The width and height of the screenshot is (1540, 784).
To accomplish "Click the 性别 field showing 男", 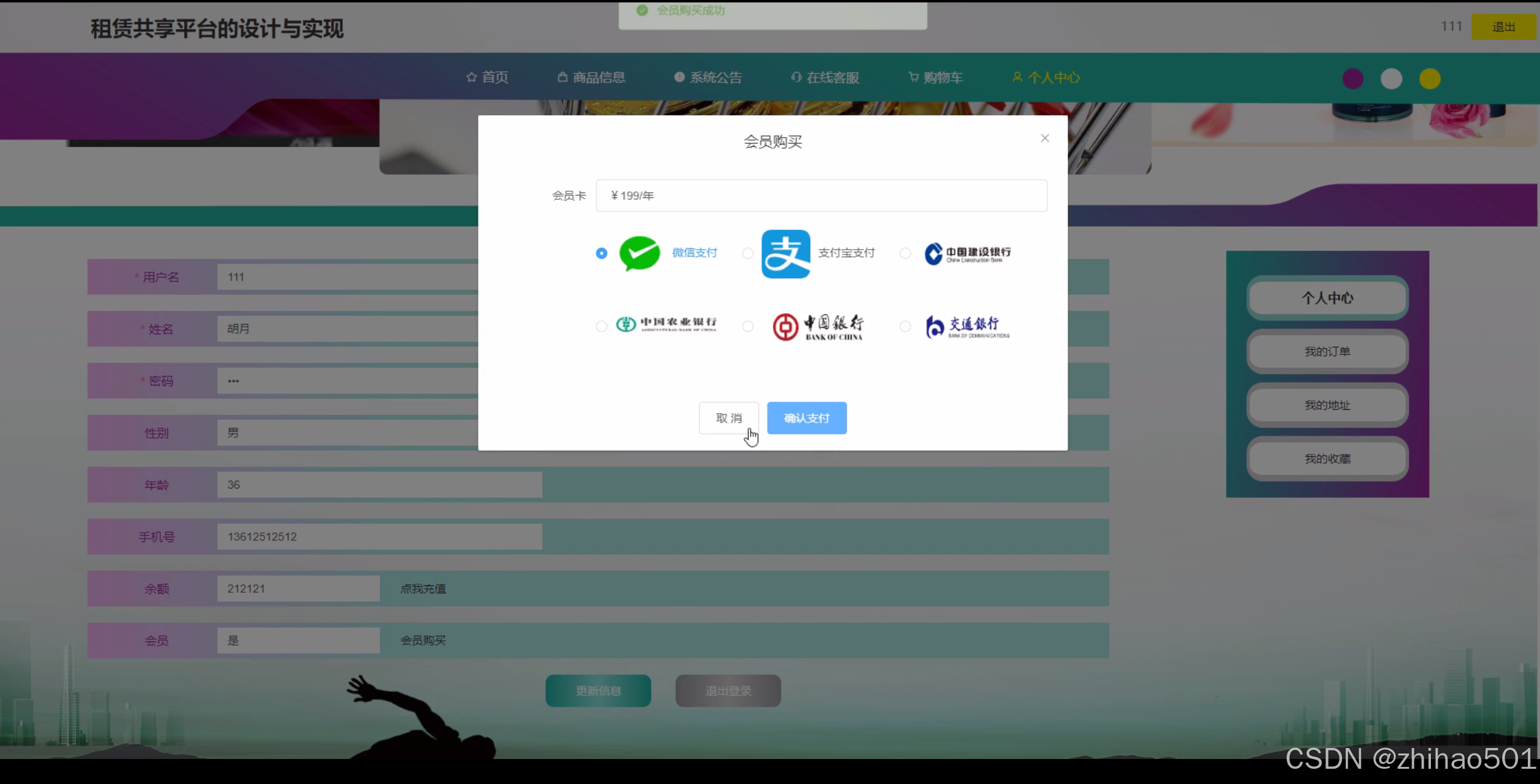I will coord(347,433).
